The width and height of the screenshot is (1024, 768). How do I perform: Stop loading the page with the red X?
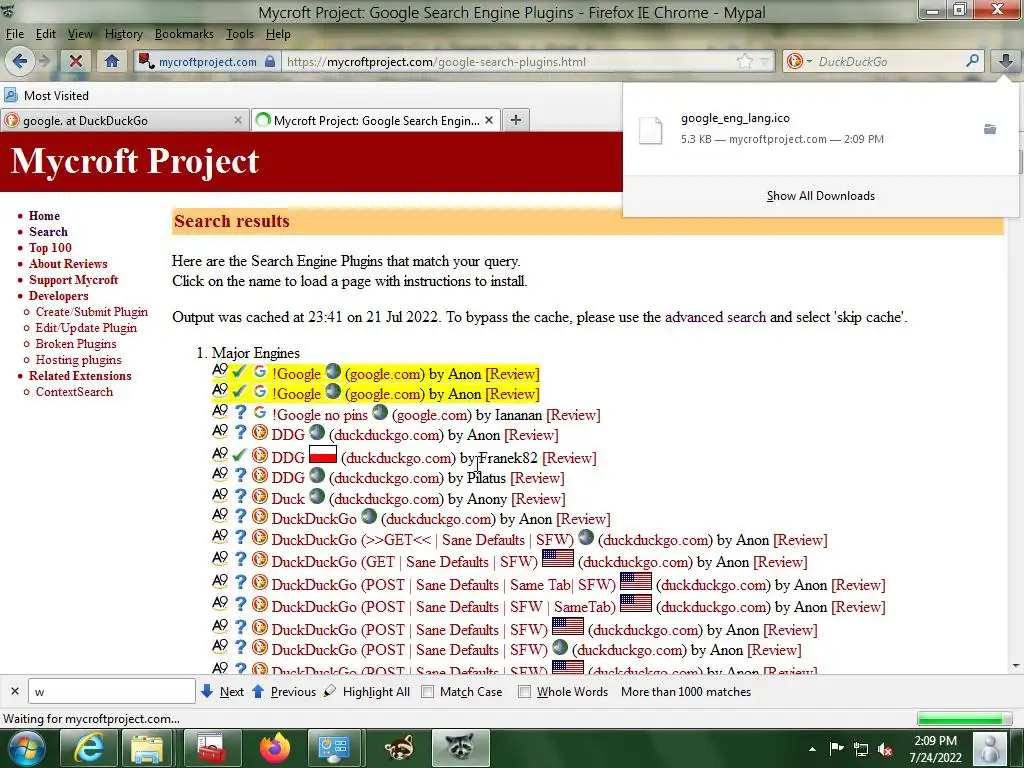click(76, 61)
